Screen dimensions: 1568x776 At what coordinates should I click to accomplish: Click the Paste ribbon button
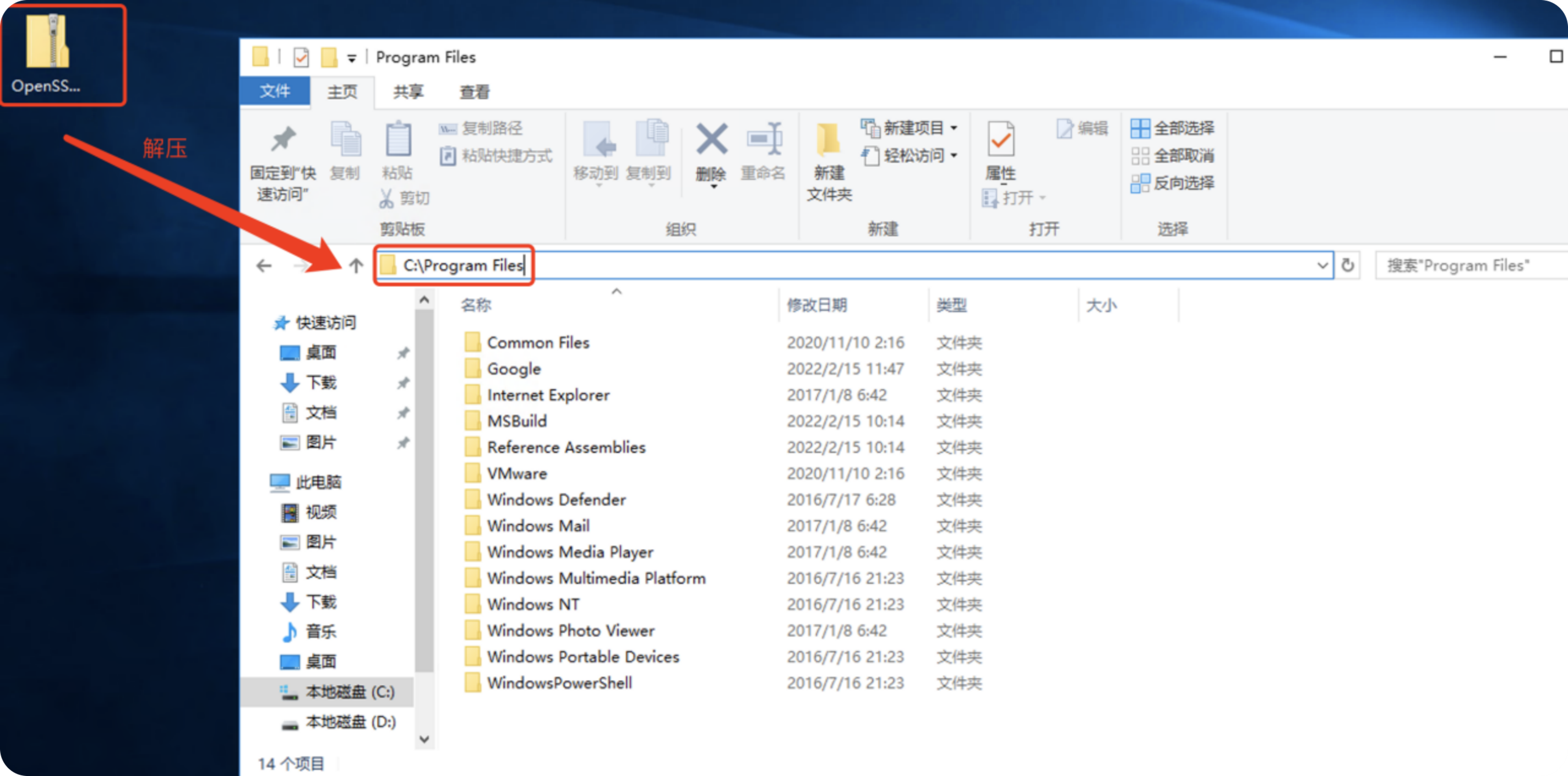pyautogui.click(x=398, y=151)
